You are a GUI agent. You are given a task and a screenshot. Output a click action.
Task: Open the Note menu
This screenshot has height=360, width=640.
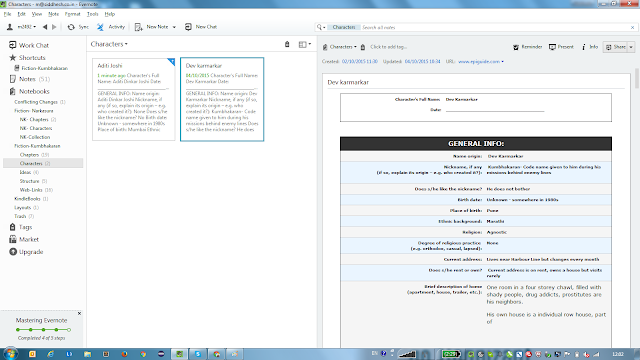[x=53, y=14]
